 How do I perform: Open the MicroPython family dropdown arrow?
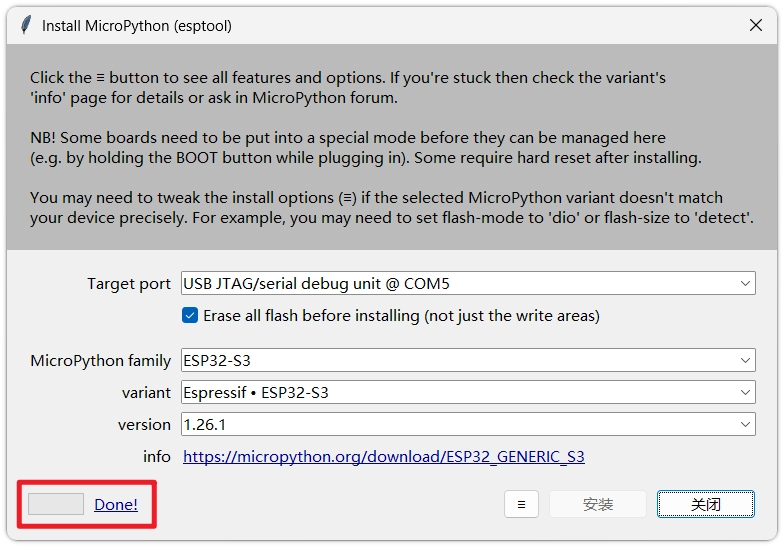(746, 360)
